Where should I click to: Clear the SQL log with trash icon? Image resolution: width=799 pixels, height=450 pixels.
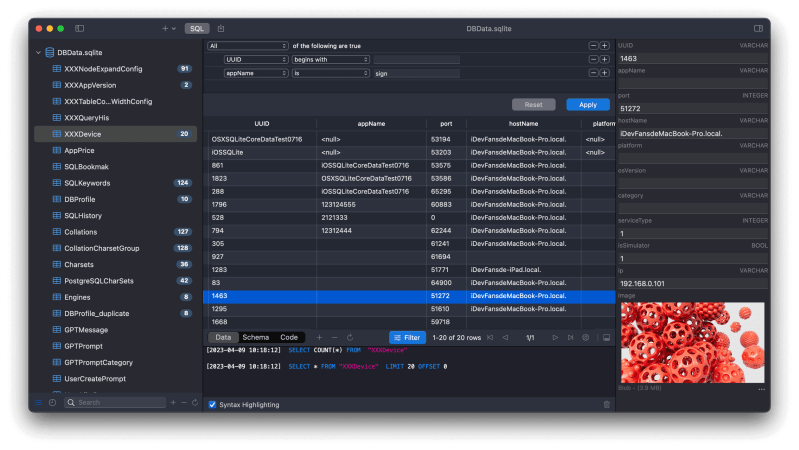pos(606,405)
